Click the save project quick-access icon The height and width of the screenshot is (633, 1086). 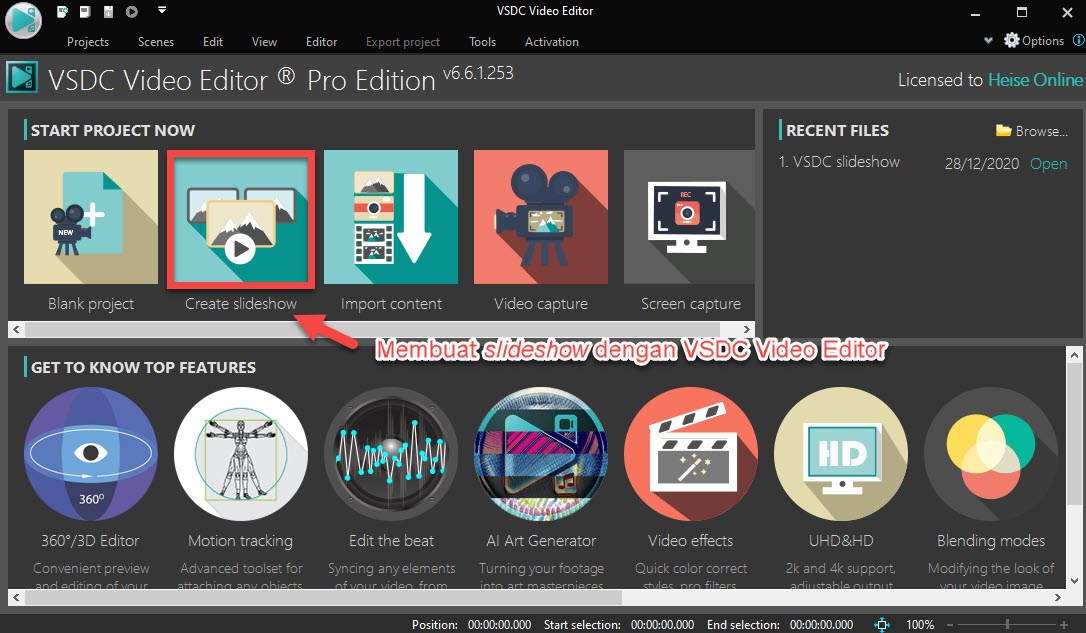(108, 11)
